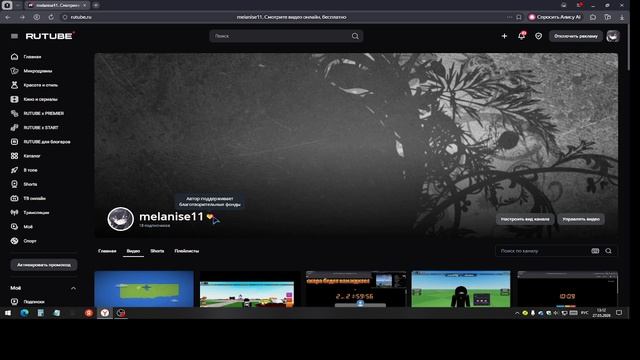
Task: Open Windows Start menu
Action: click(8, 313)
